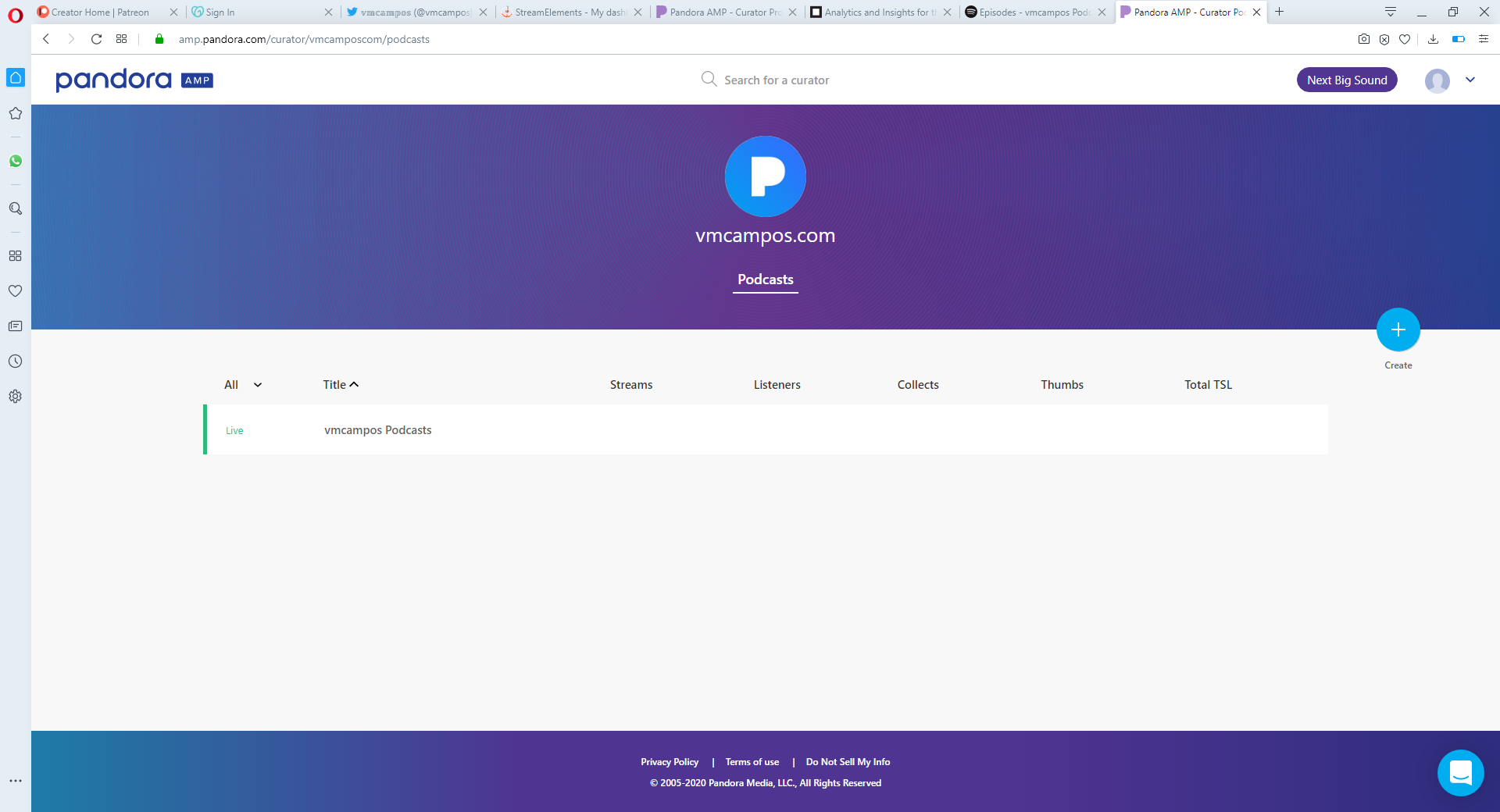The height and width of the screenshot is (812, 1500).
Task: Open the ad blocker shield icon
Action: coord(1384,38)
